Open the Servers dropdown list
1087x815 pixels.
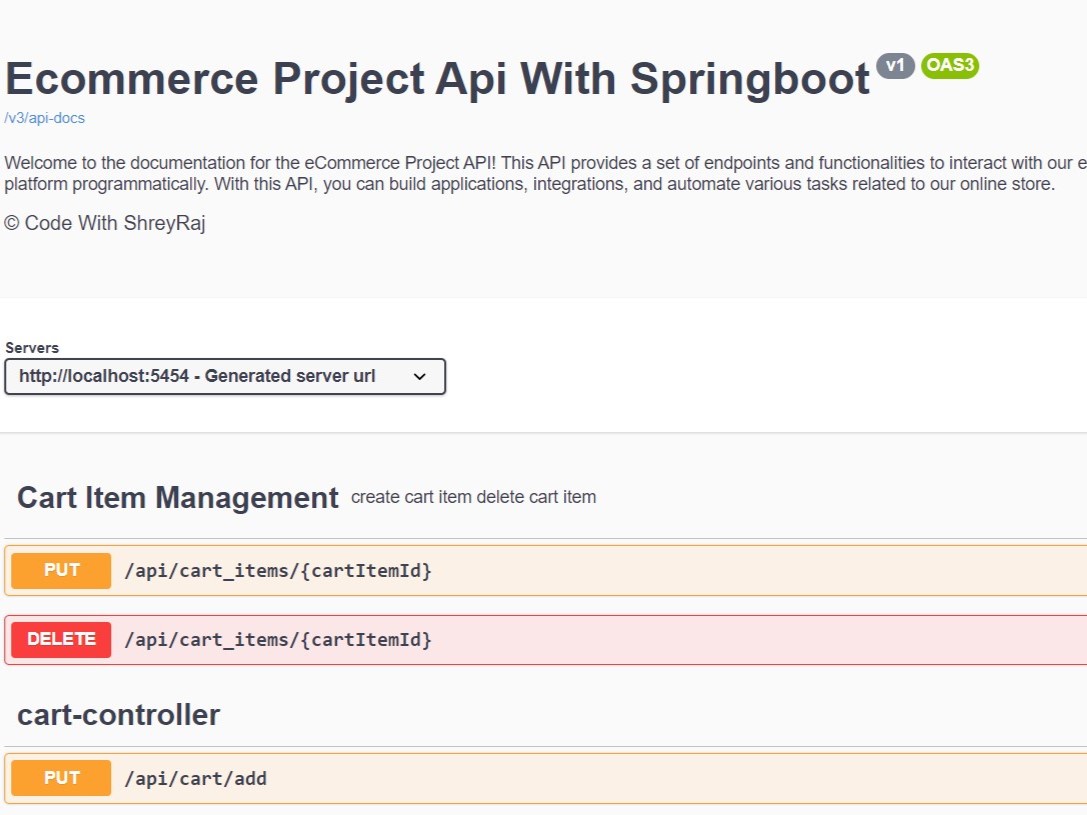point(225,377)
